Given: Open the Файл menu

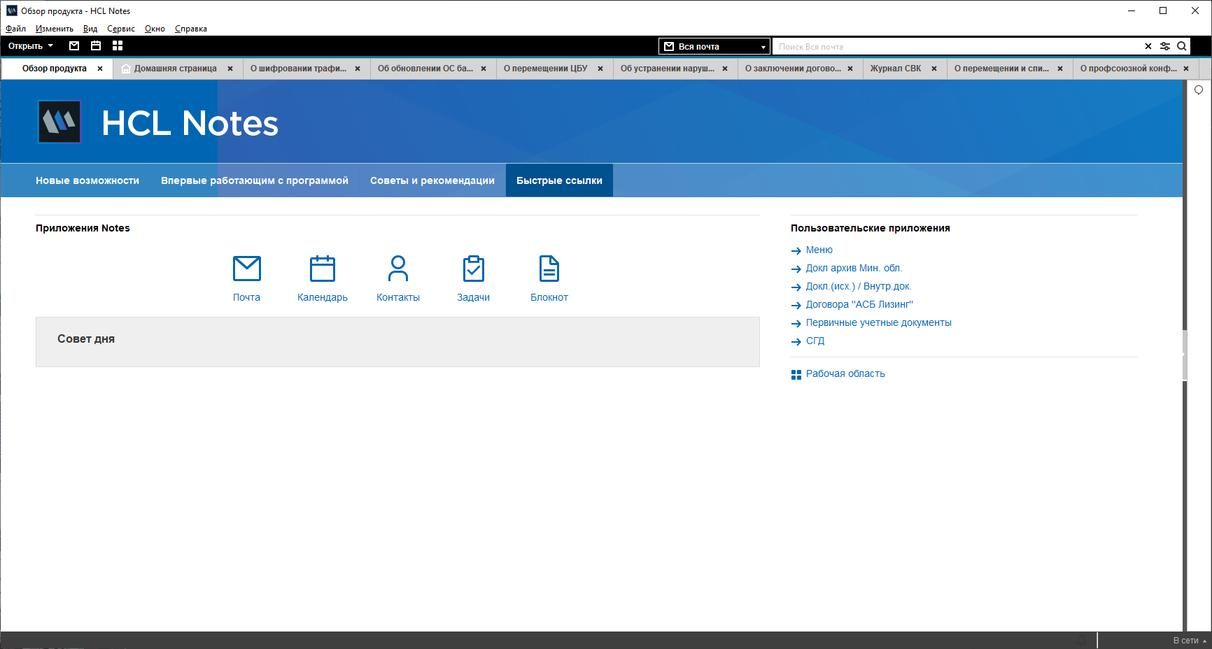Looking at the screenshot, I should 15,29.
